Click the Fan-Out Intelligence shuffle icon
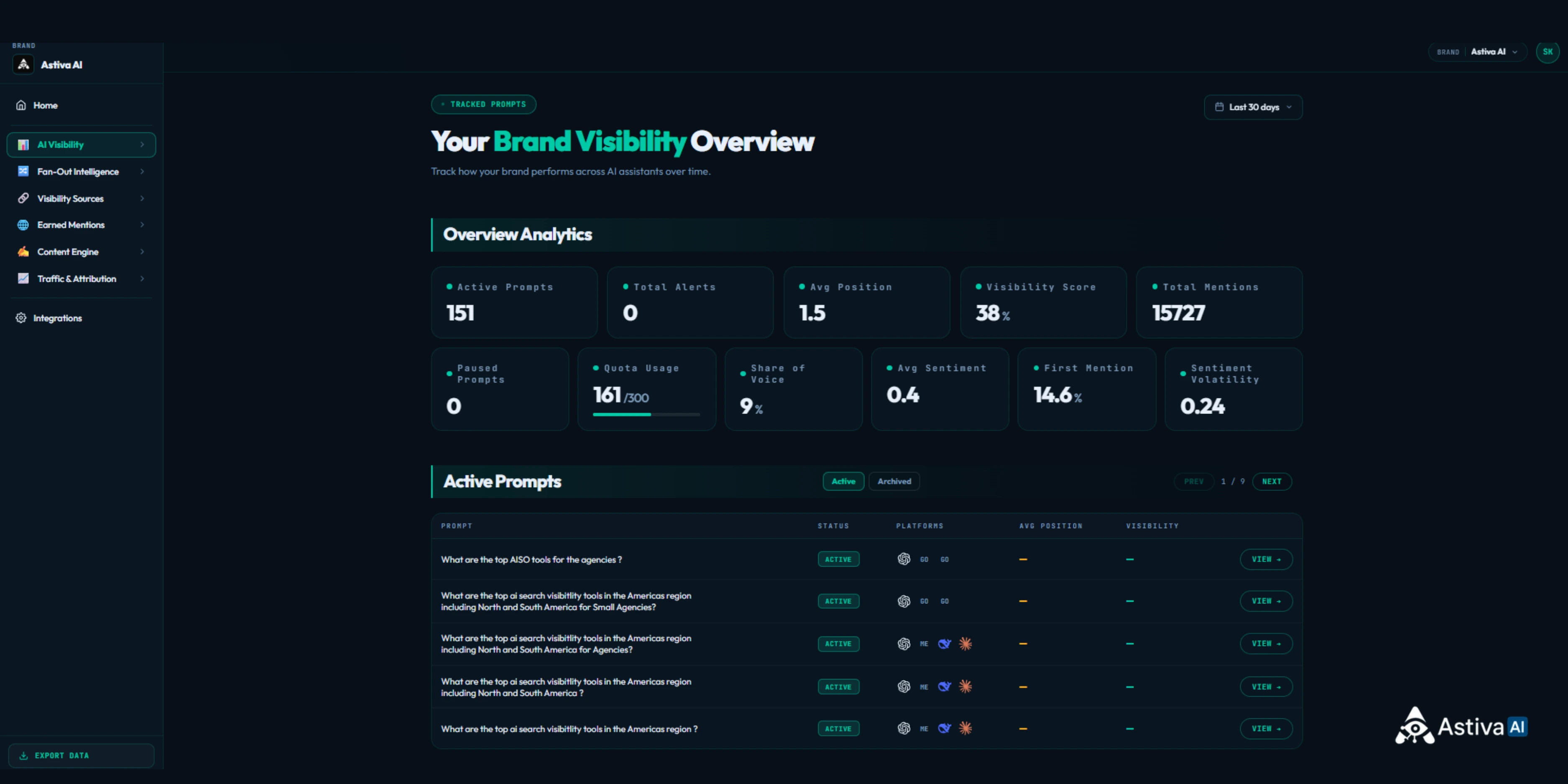 [x=23, y=172]
